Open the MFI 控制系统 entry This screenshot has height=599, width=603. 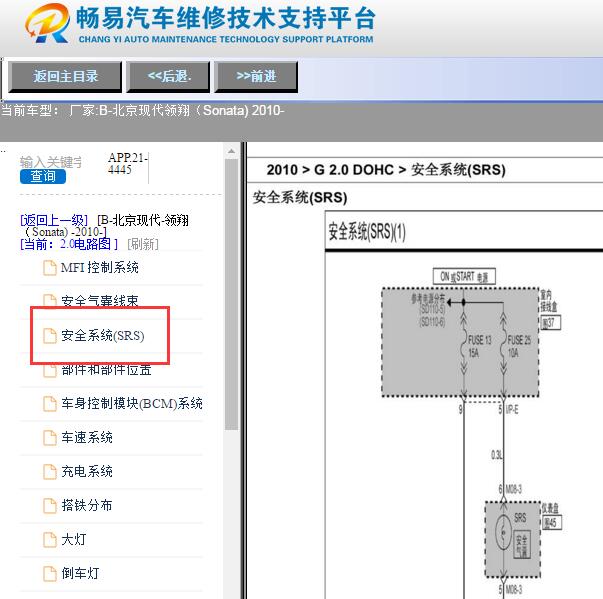[100, 268]
